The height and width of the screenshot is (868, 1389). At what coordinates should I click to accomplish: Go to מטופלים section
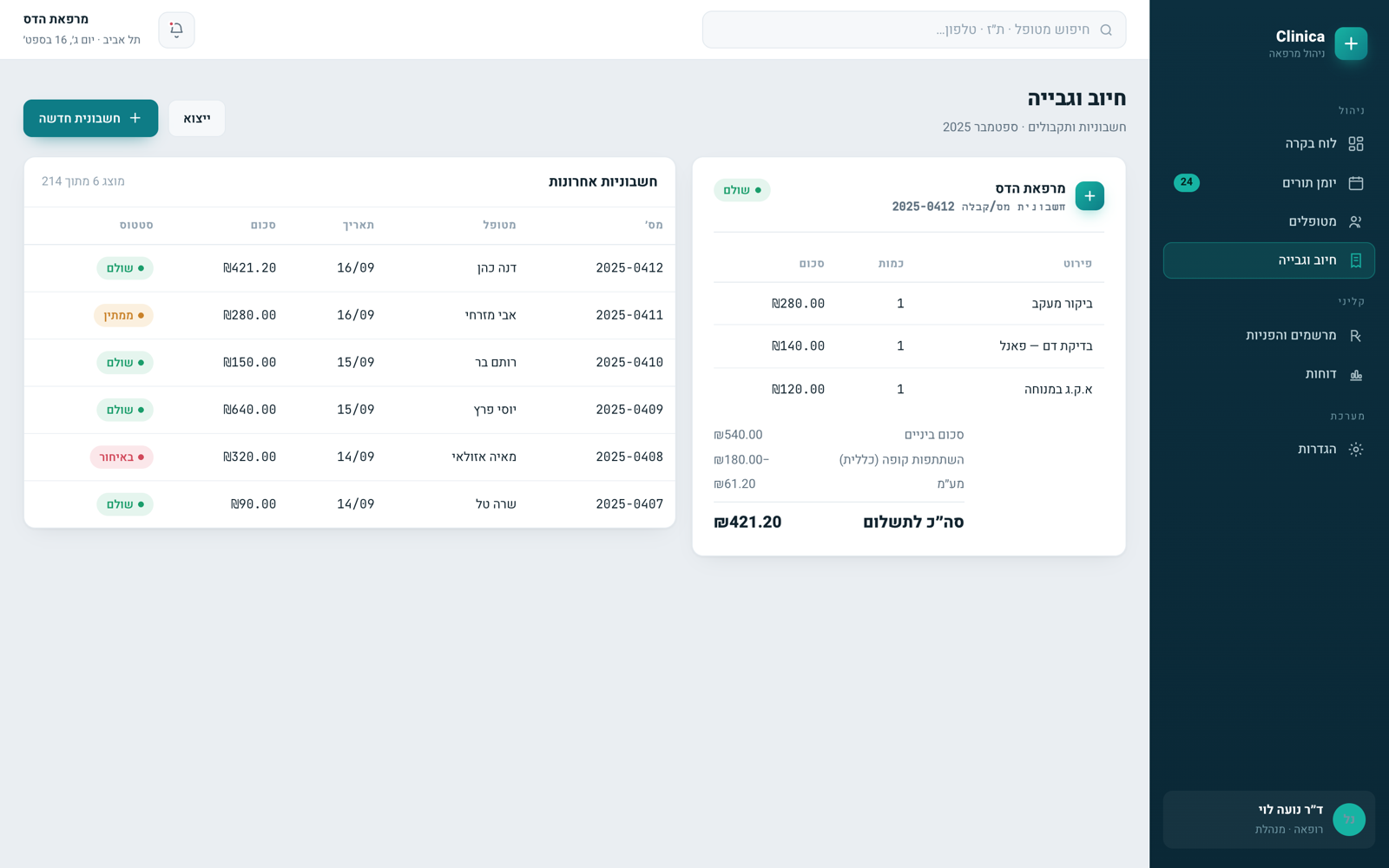click(1269, 221)
